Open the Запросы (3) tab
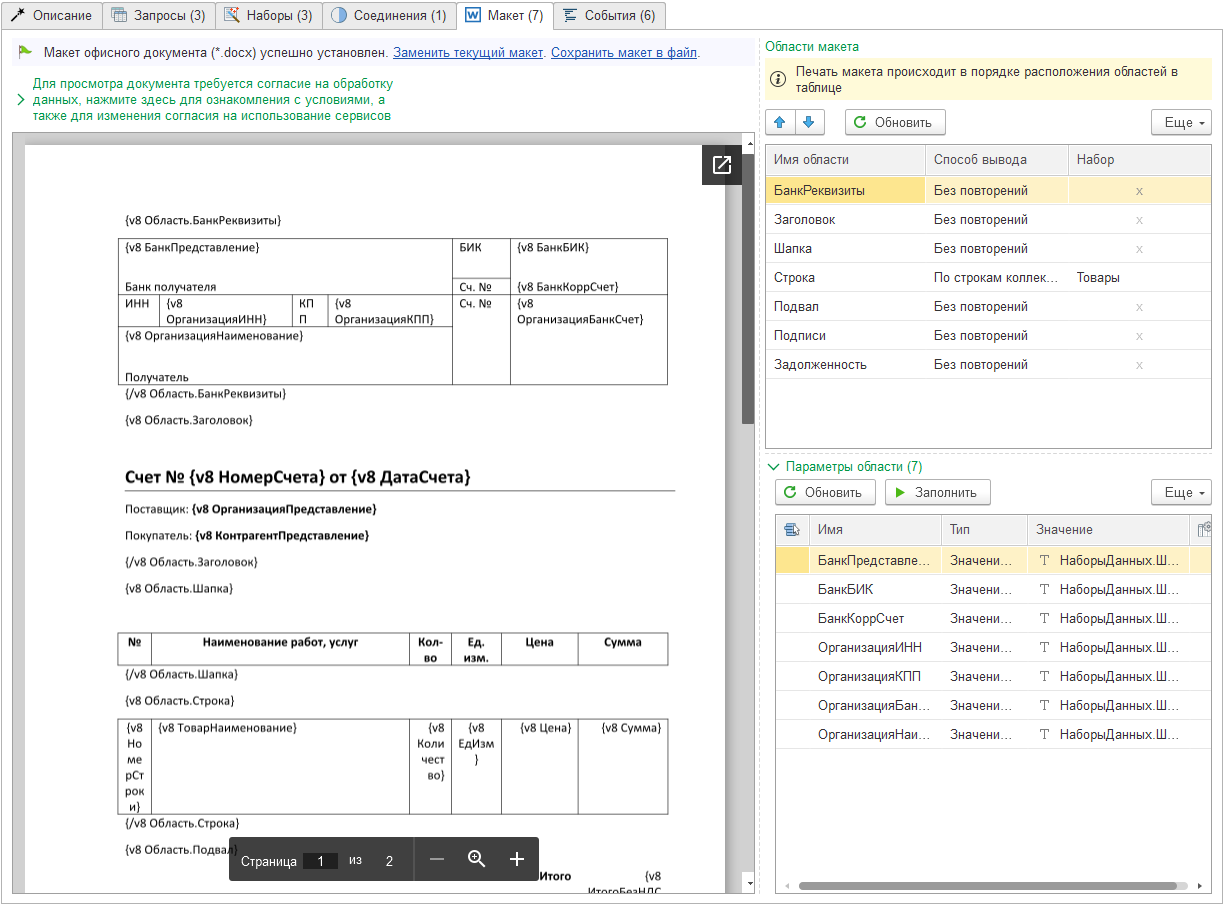This screenshot has height=905, width=1224. click(158, 16)
